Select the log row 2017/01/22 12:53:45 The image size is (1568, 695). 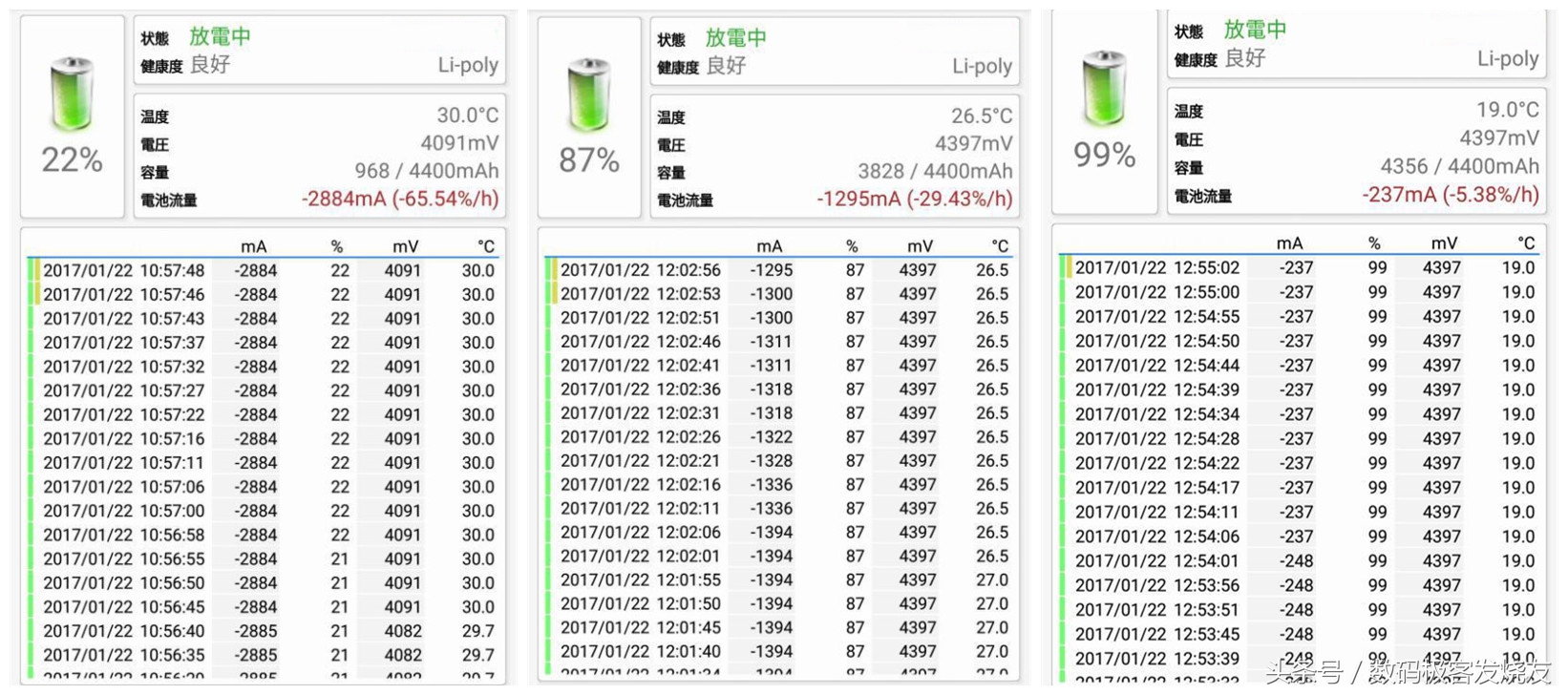(x=1299, y=634)
